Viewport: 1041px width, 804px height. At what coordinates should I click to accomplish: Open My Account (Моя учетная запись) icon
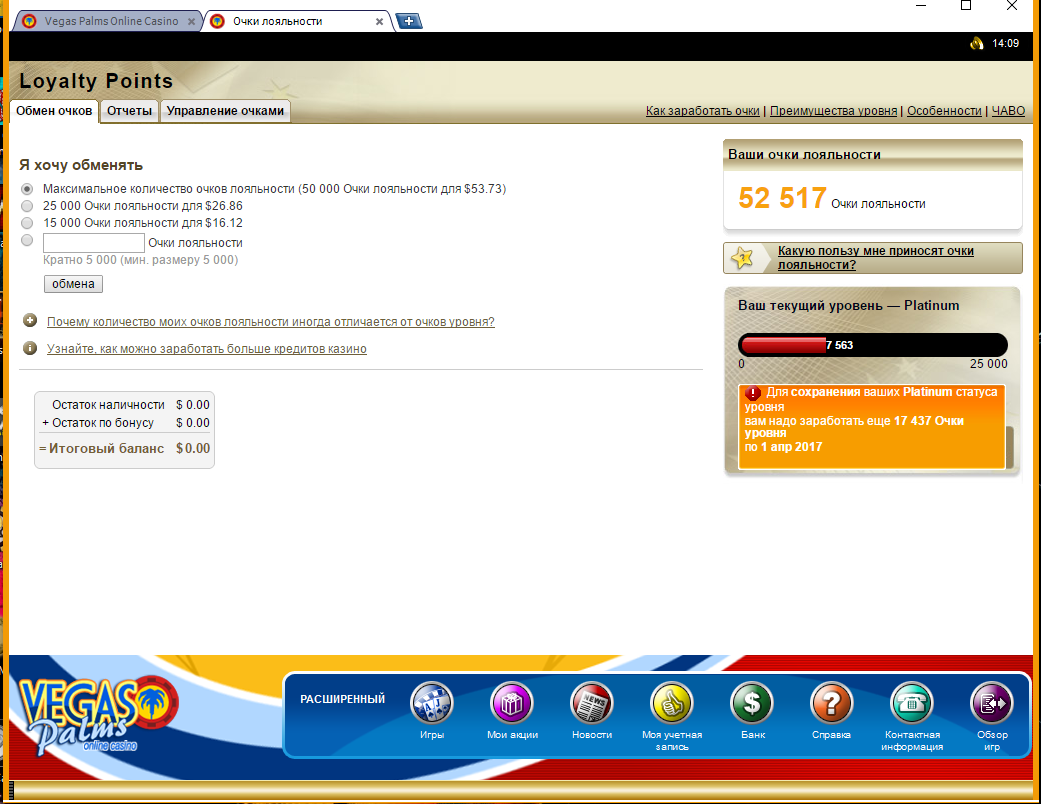(x=672, y=703)
